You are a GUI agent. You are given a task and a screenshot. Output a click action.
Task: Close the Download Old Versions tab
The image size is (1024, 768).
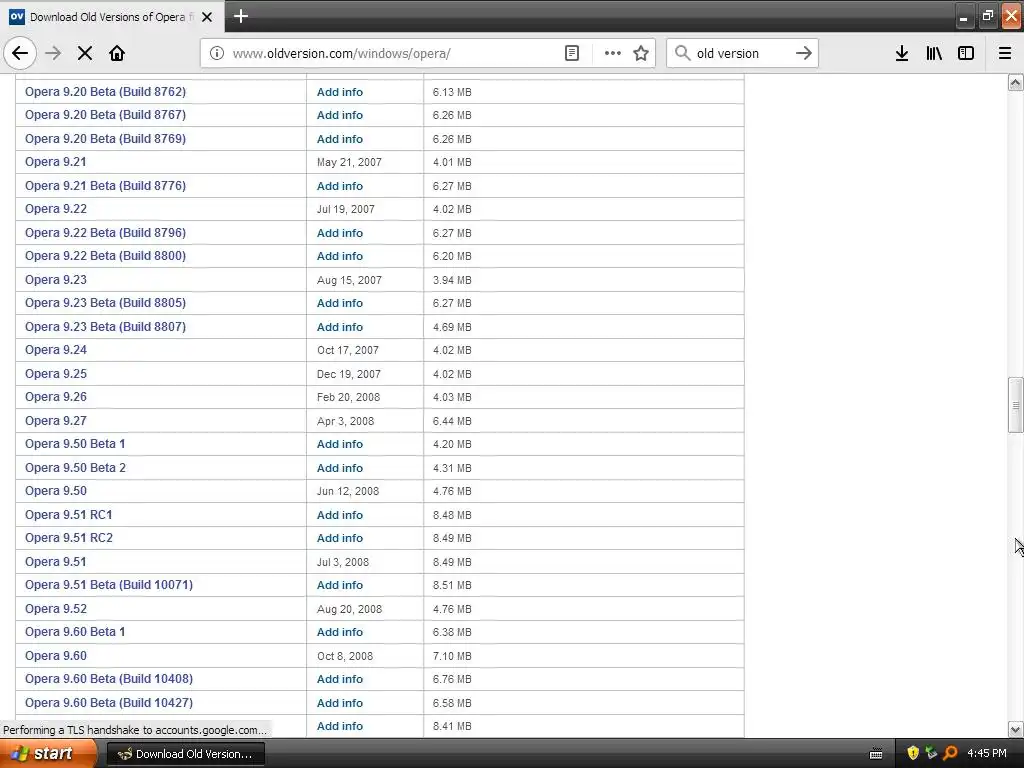click(207, 17)
